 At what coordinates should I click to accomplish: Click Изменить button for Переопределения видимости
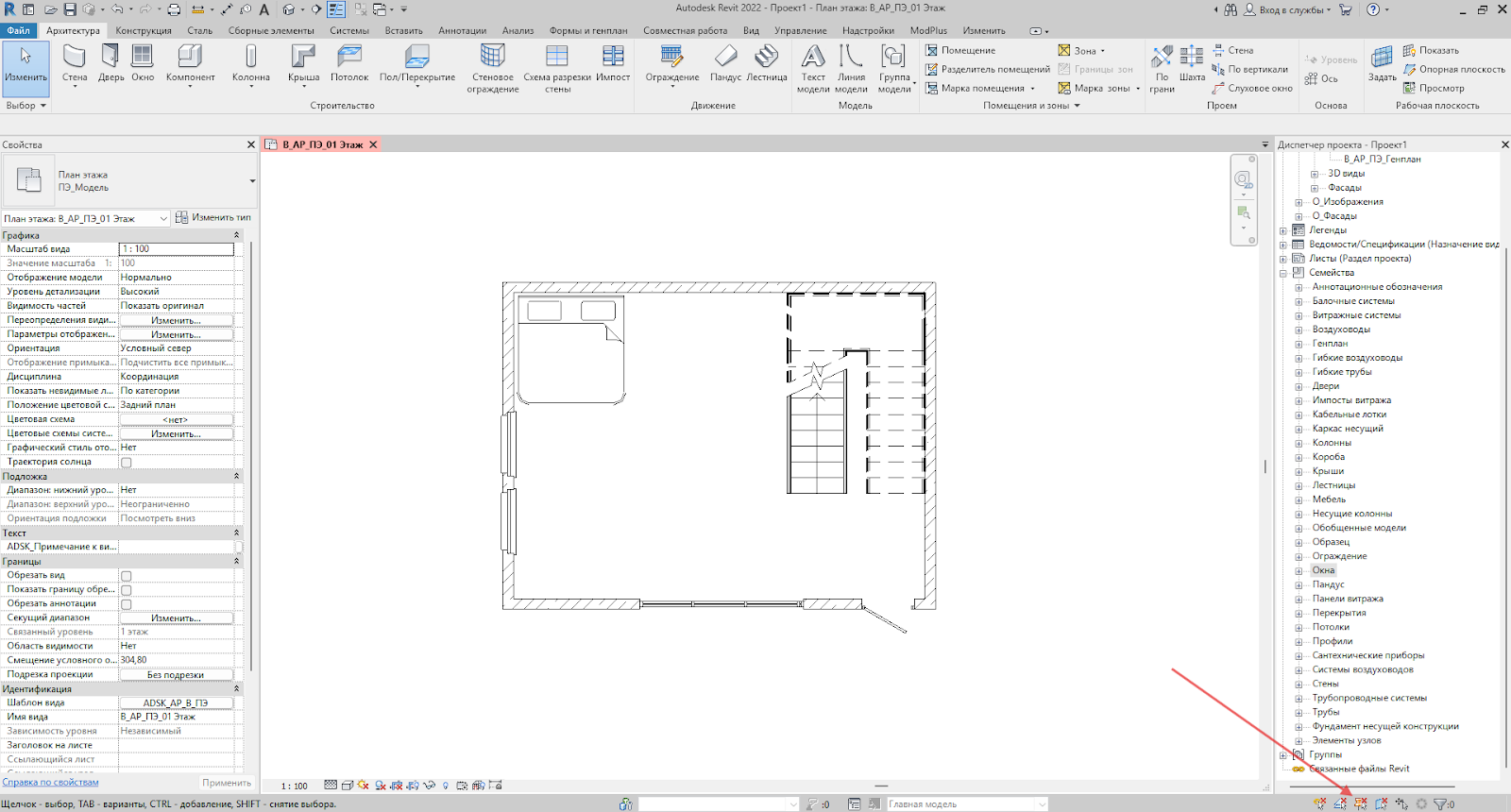point(176,321)
